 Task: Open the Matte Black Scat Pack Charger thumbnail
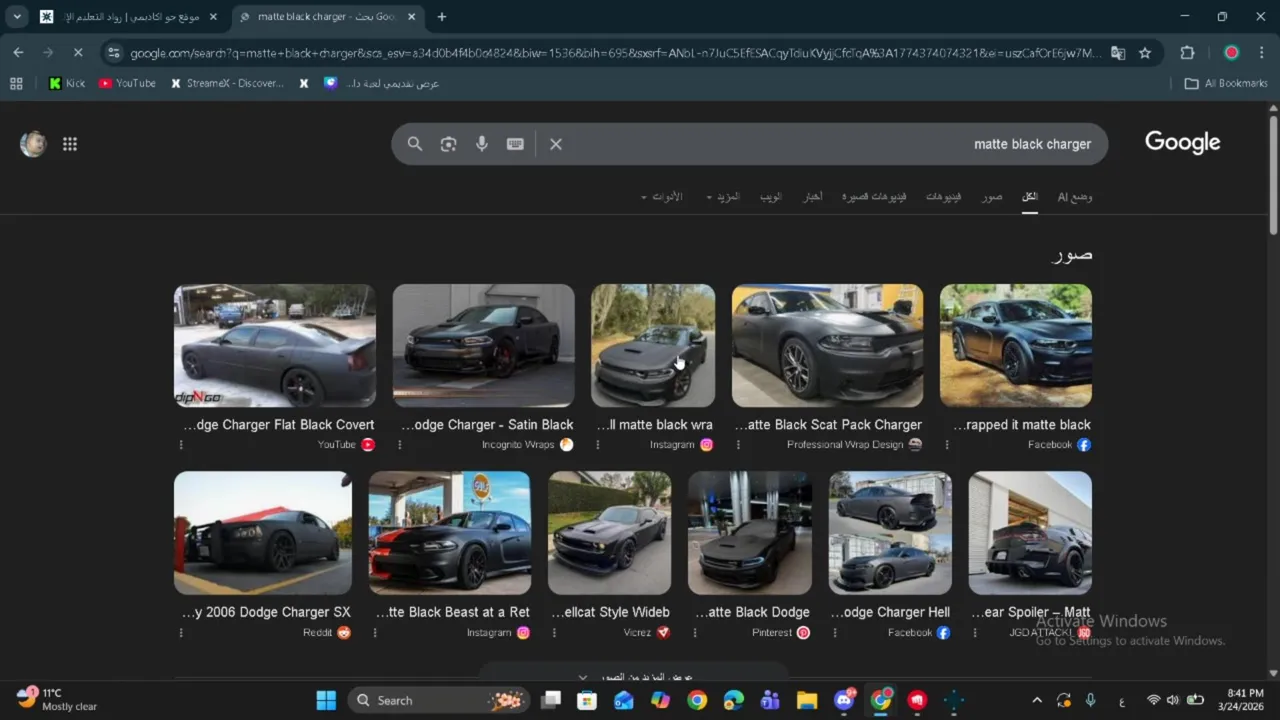[x=827, y=346]
